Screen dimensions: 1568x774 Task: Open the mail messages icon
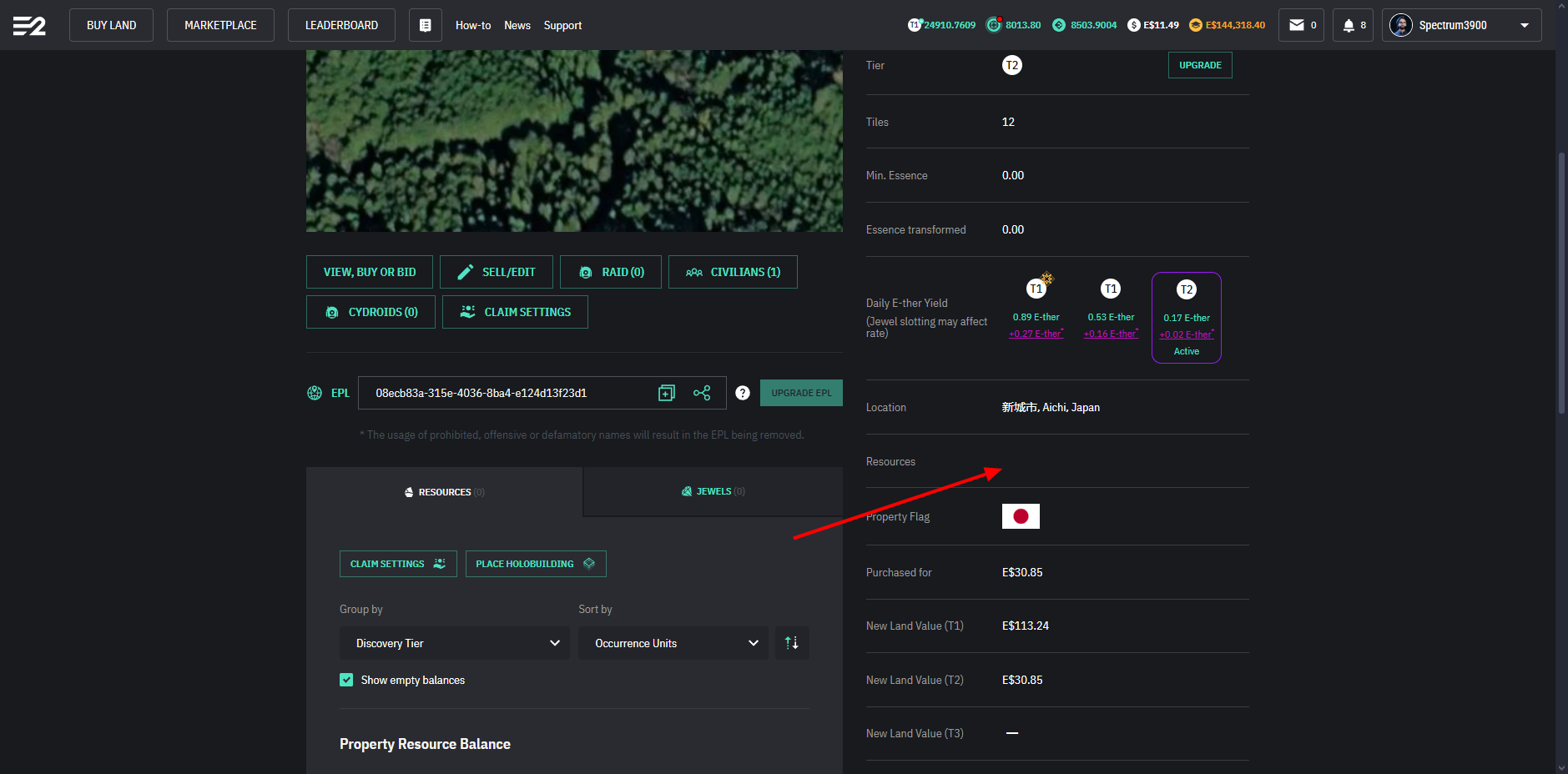point(1300,26)
